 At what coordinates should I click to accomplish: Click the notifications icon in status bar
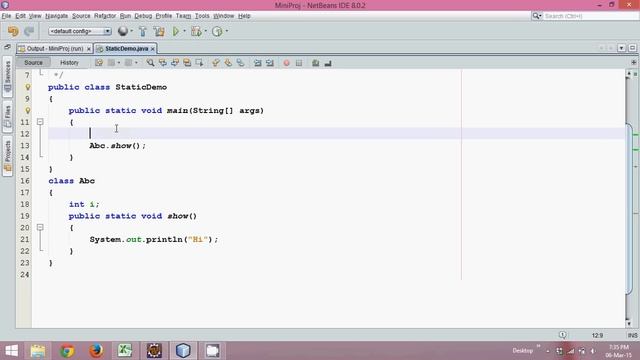[x=562, y=335]
